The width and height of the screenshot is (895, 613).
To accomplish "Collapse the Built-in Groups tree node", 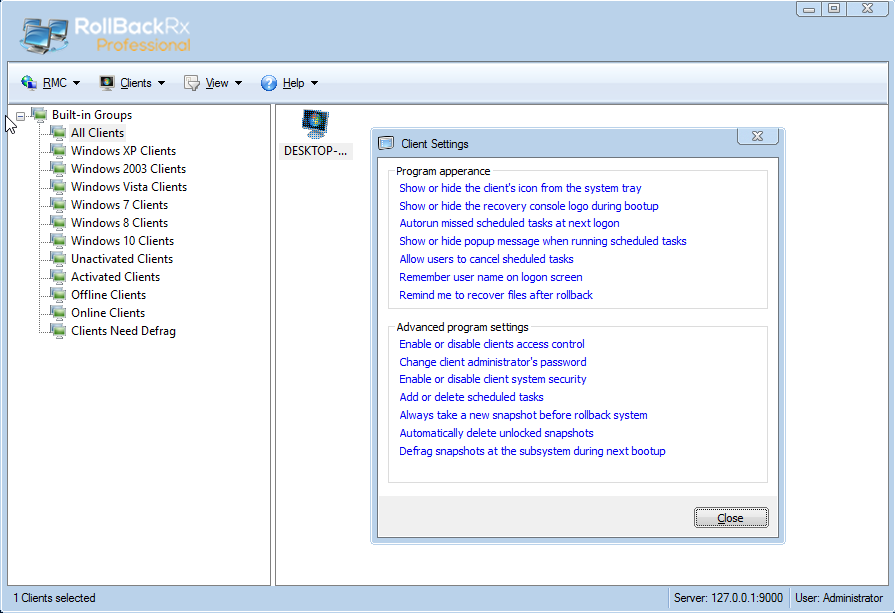I will pyautogui.click(x=21, y=116).
